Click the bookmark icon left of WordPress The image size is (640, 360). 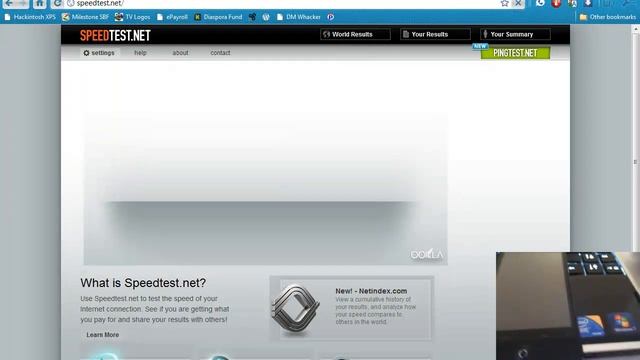252,17
